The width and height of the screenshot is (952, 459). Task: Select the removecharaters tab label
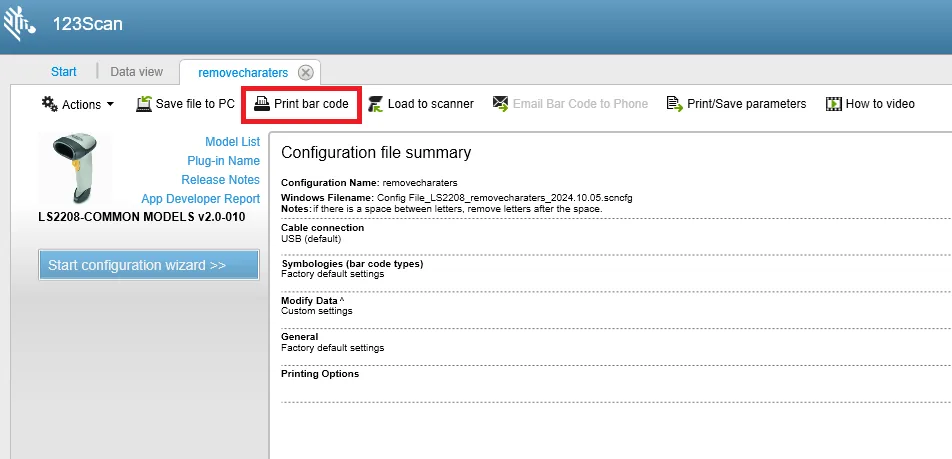coord(243,73)
